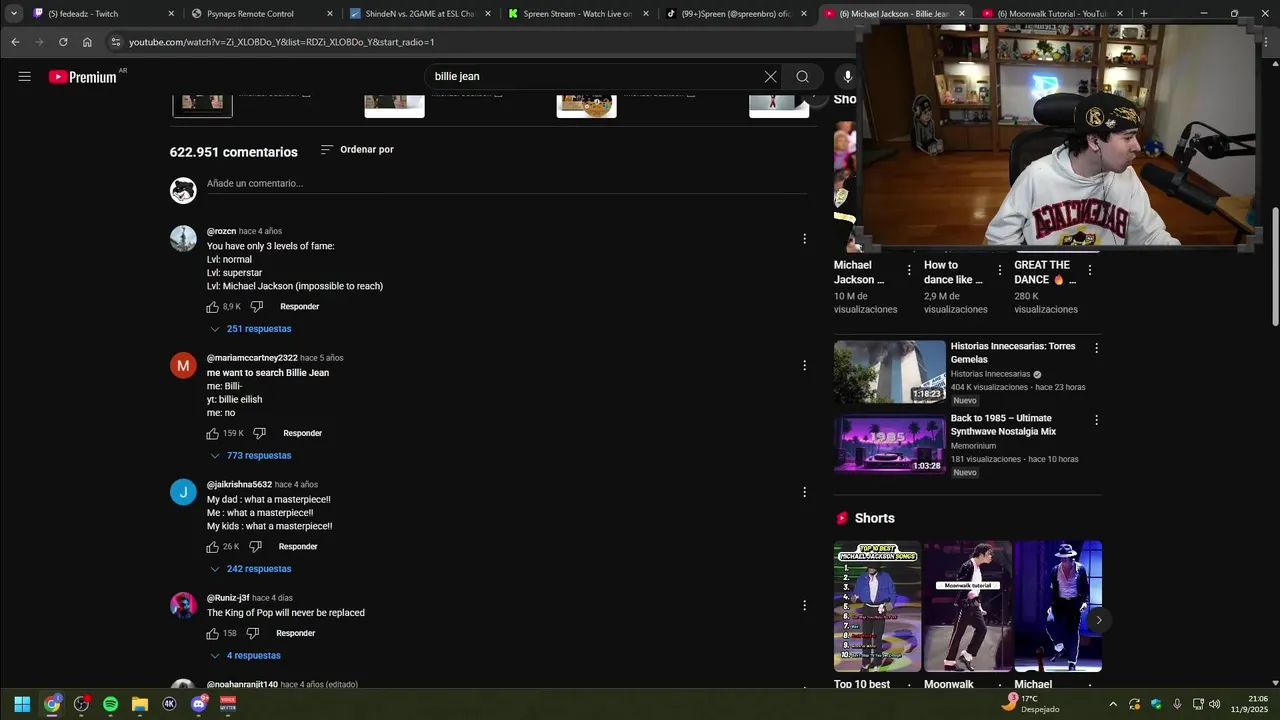Open options for Back to 1985 video
Viewport: 1280px width, 720px height.
pyautogui.click(x=1096, y=421)
